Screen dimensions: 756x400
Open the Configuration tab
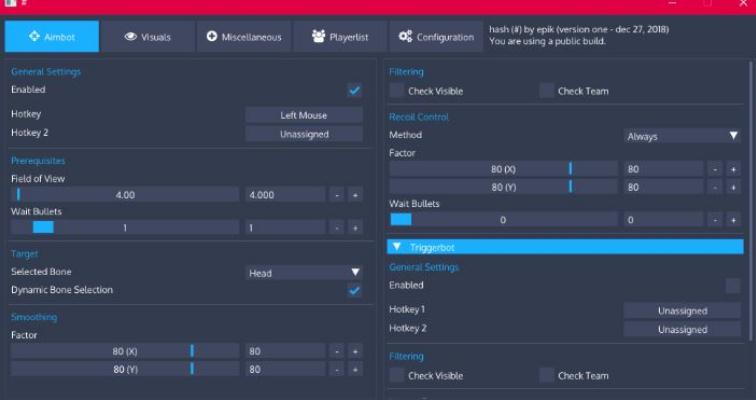(x=436, y=37)
